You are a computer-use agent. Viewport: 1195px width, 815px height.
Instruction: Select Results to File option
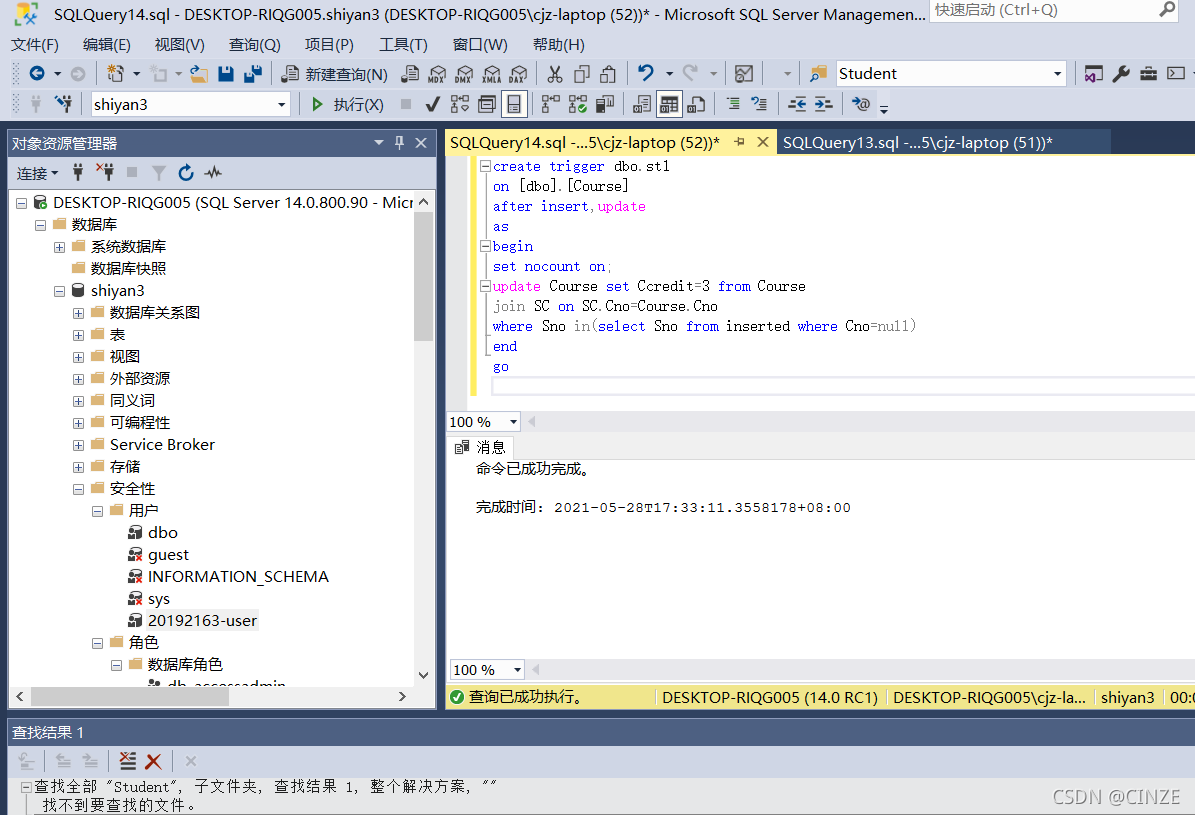point(696,104)
